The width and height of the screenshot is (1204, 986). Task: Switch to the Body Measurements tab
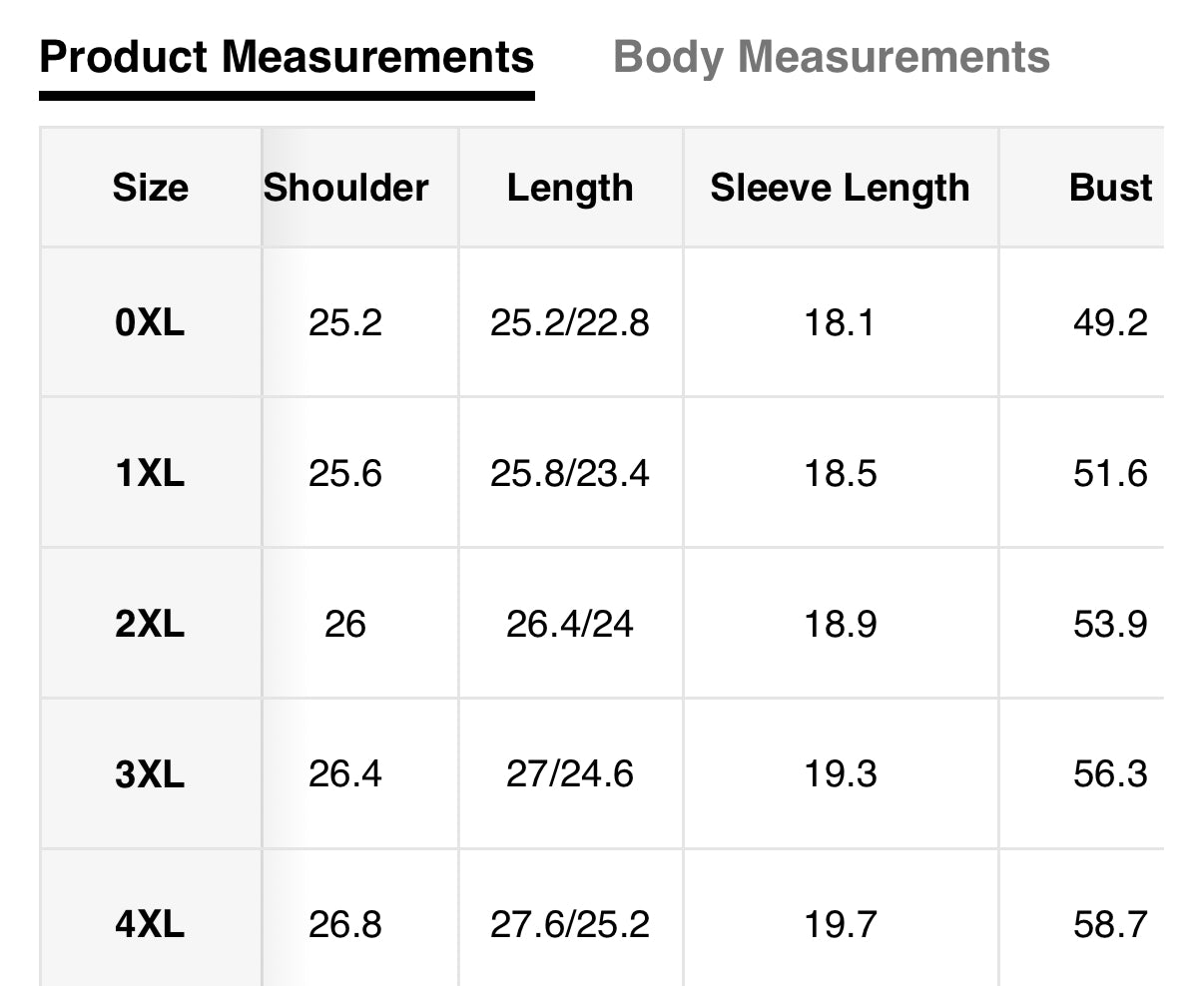click(831, 57)
